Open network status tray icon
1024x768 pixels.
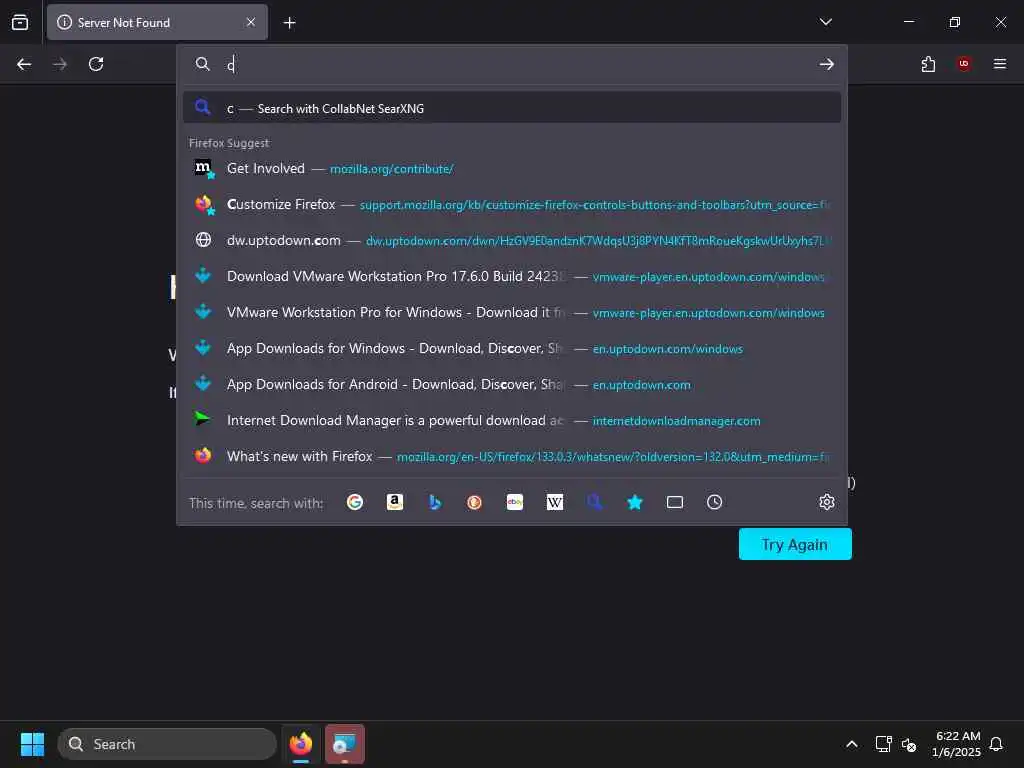883,744
